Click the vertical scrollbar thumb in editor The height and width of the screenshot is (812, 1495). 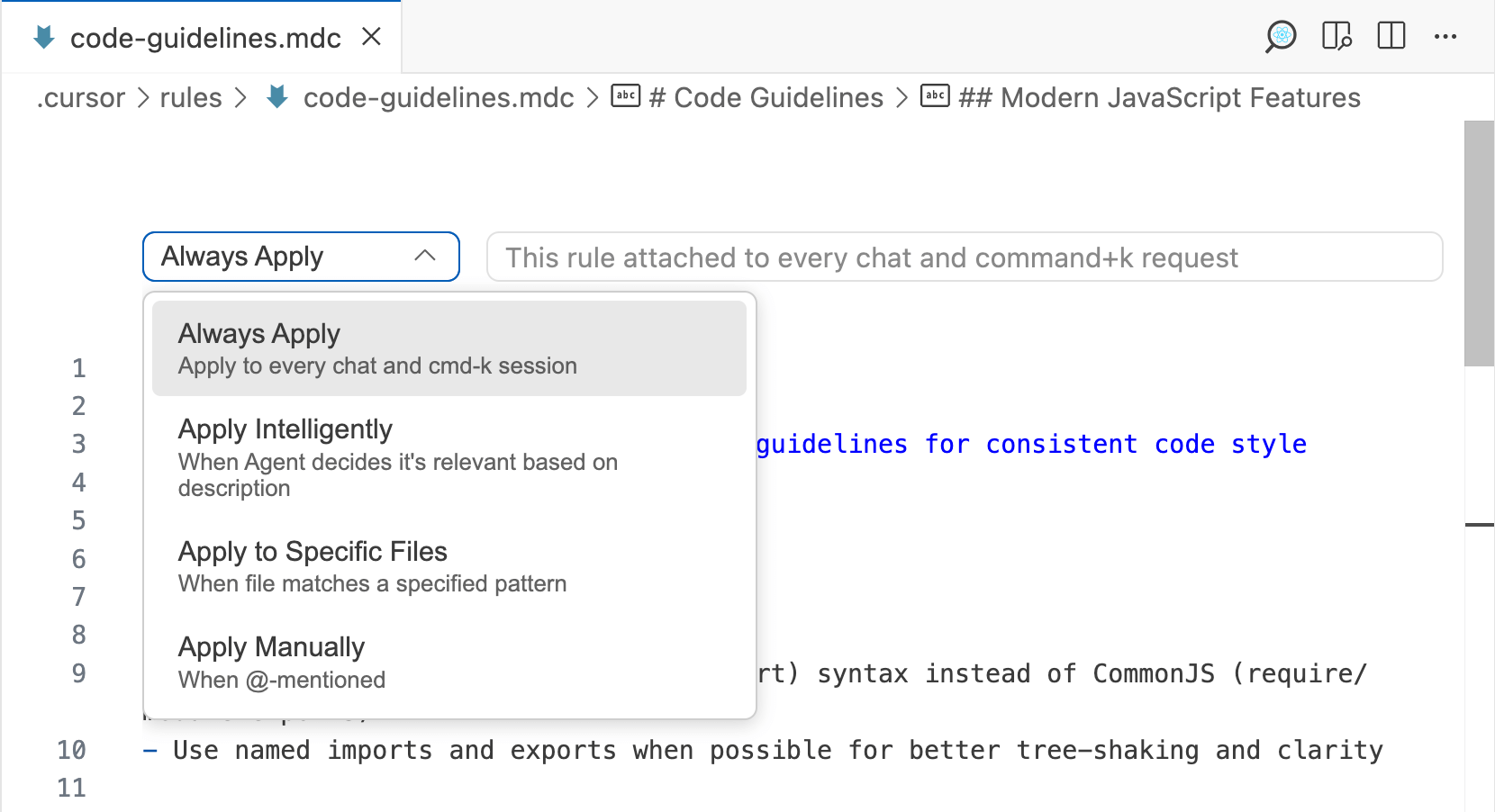pos(1479,243)
